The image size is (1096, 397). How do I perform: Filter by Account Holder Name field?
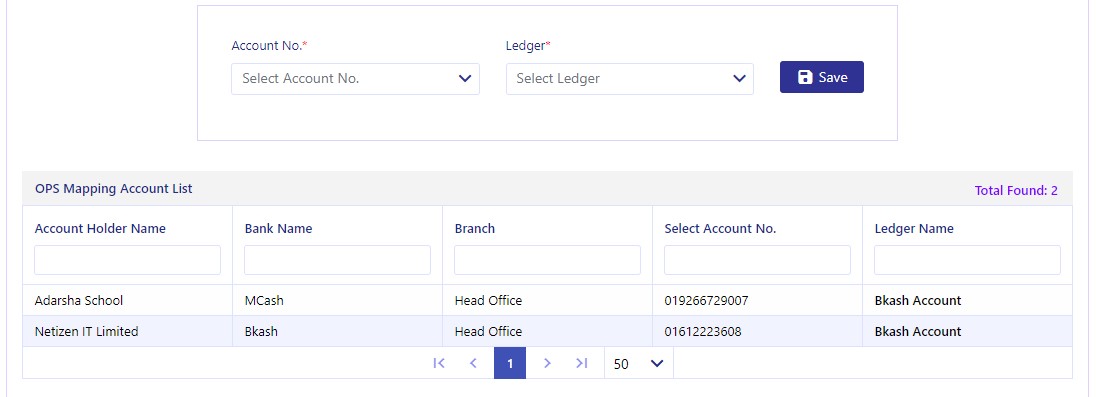tap(127, 260)
